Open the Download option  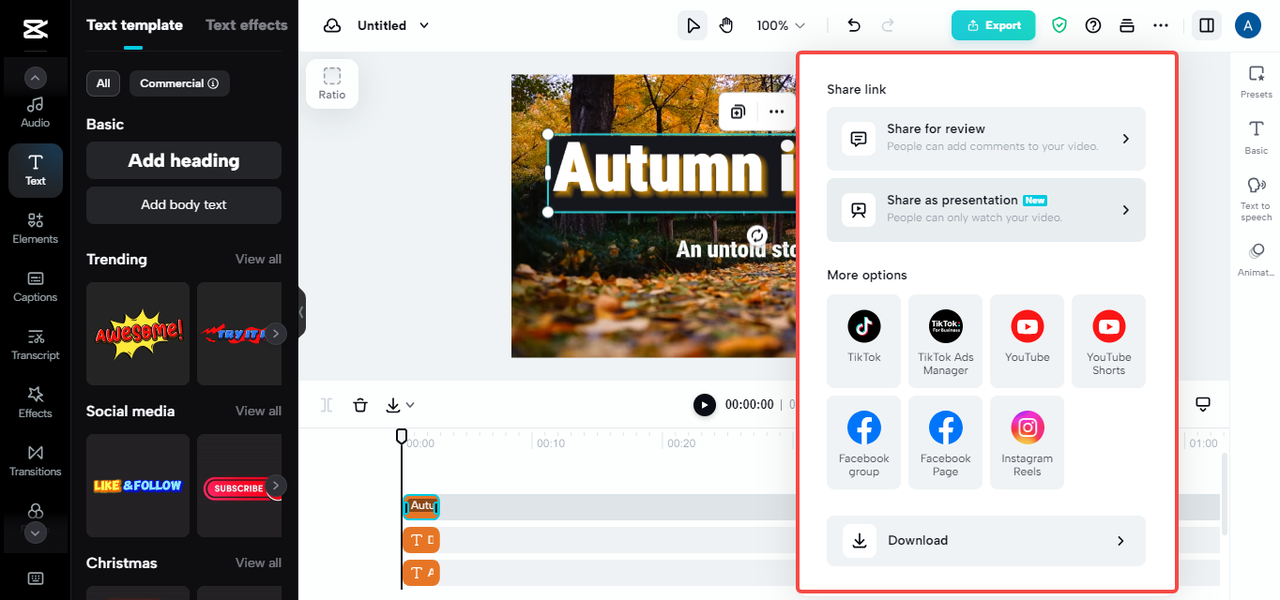click(986, 540)
